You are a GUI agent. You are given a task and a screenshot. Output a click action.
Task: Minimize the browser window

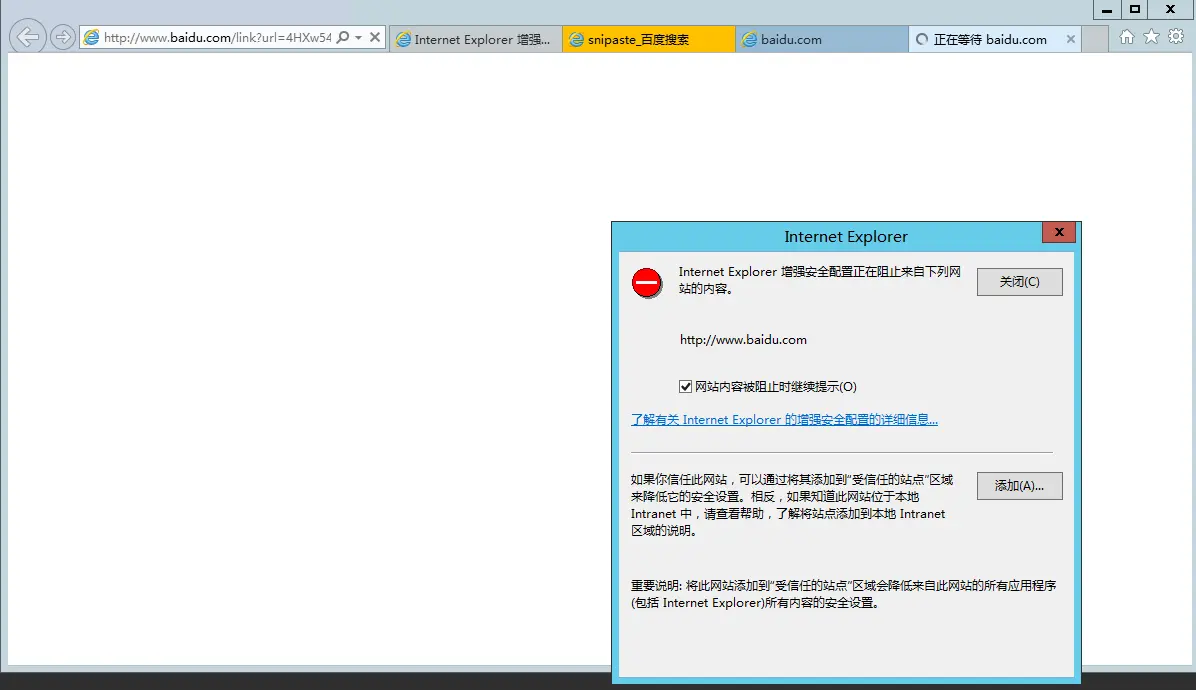click(x=1107, y=9)
